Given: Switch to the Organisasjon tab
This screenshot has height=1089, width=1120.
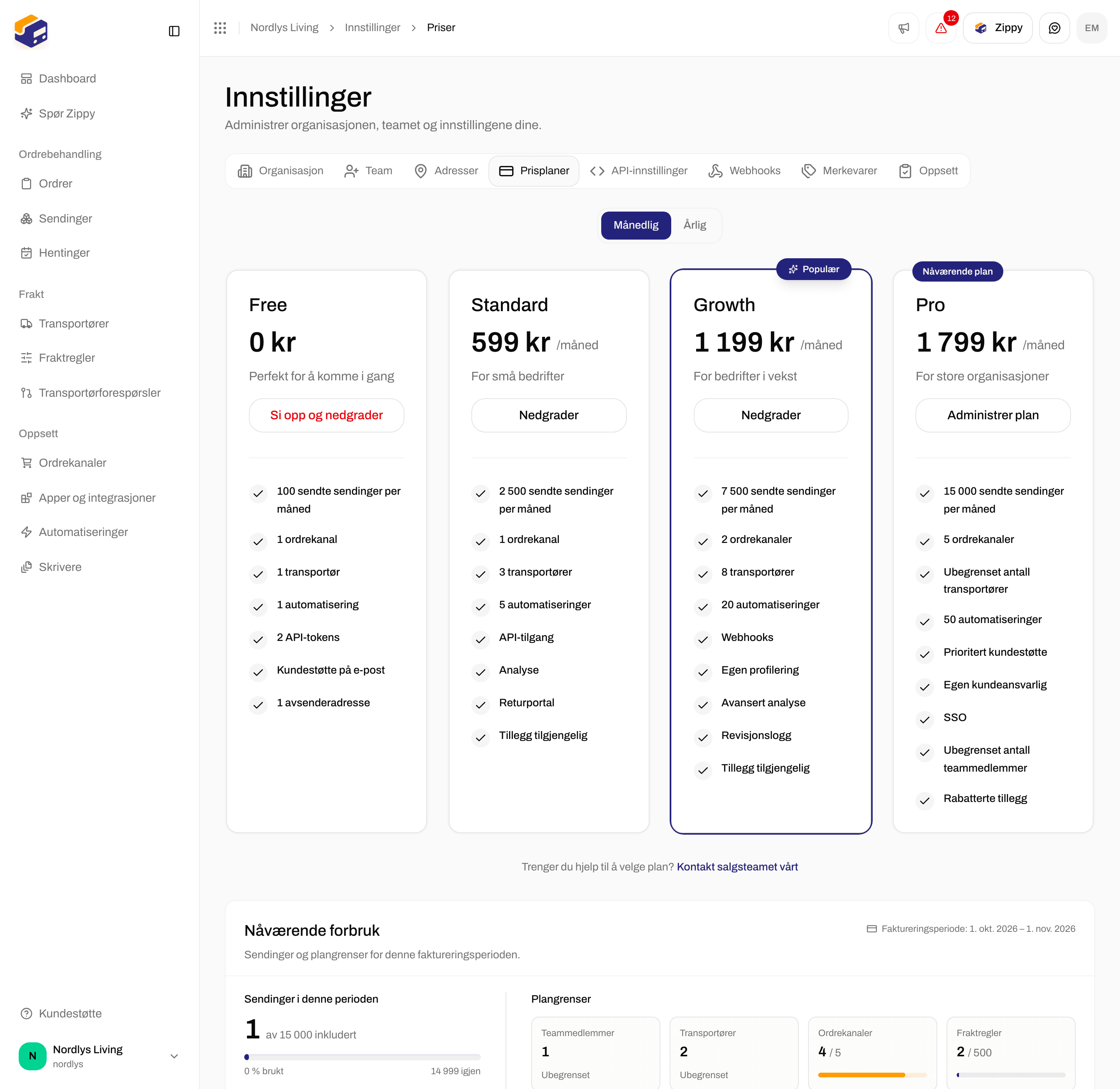Looking at the screenshot, I should pos(280,171).
